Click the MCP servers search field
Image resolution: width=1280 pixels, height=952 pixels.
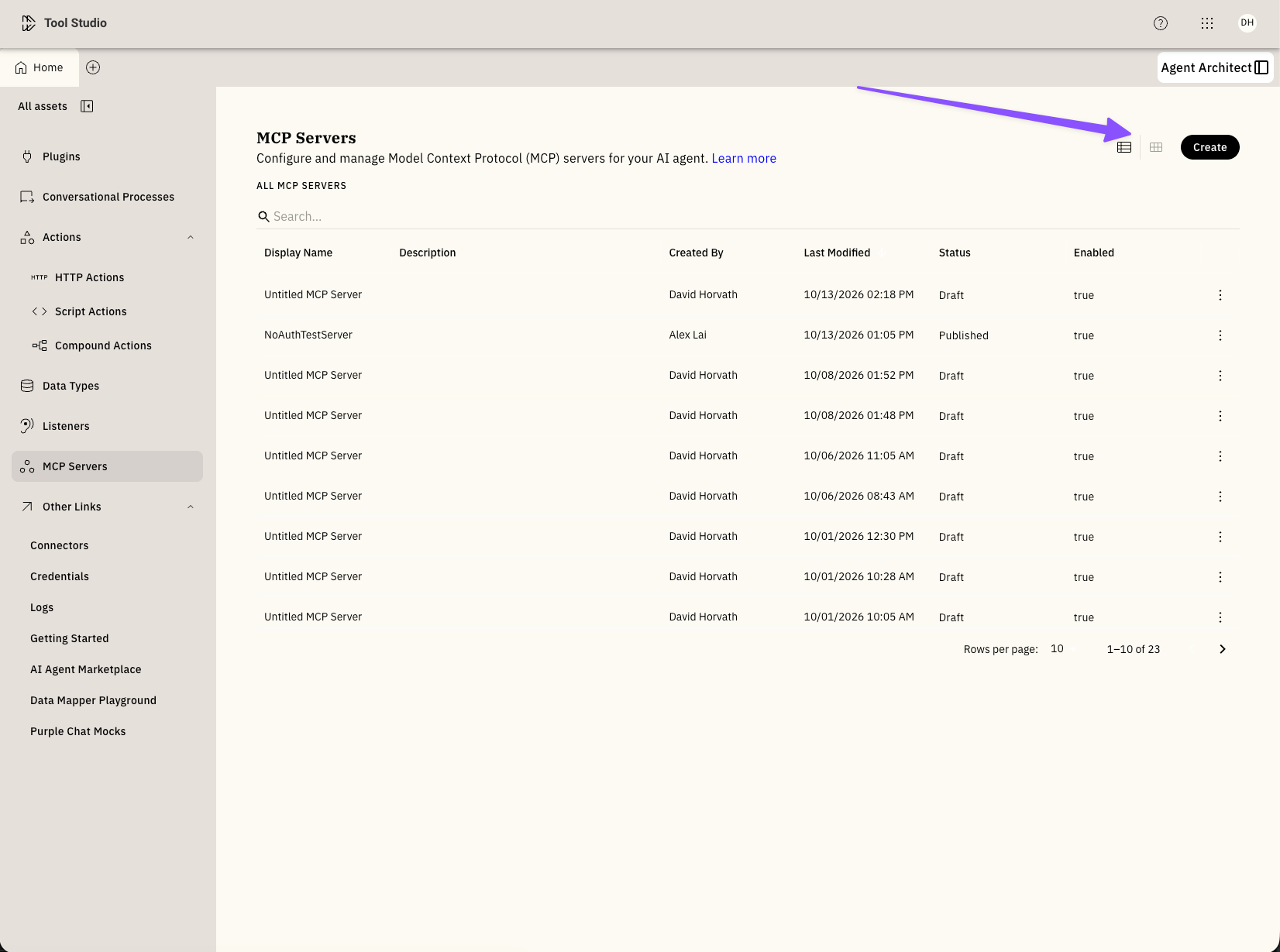click(748, 216)
